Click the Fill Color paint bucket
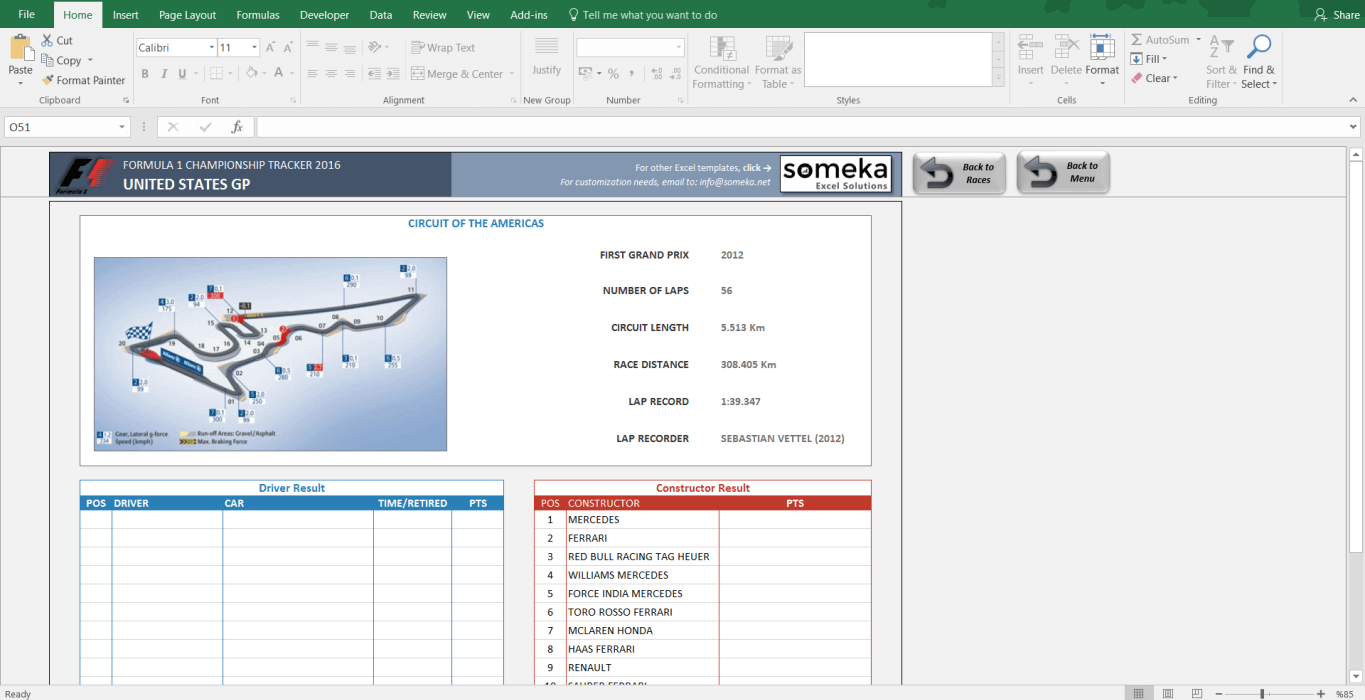This screenshot has height=700, width=1365. tap(252, 74)
